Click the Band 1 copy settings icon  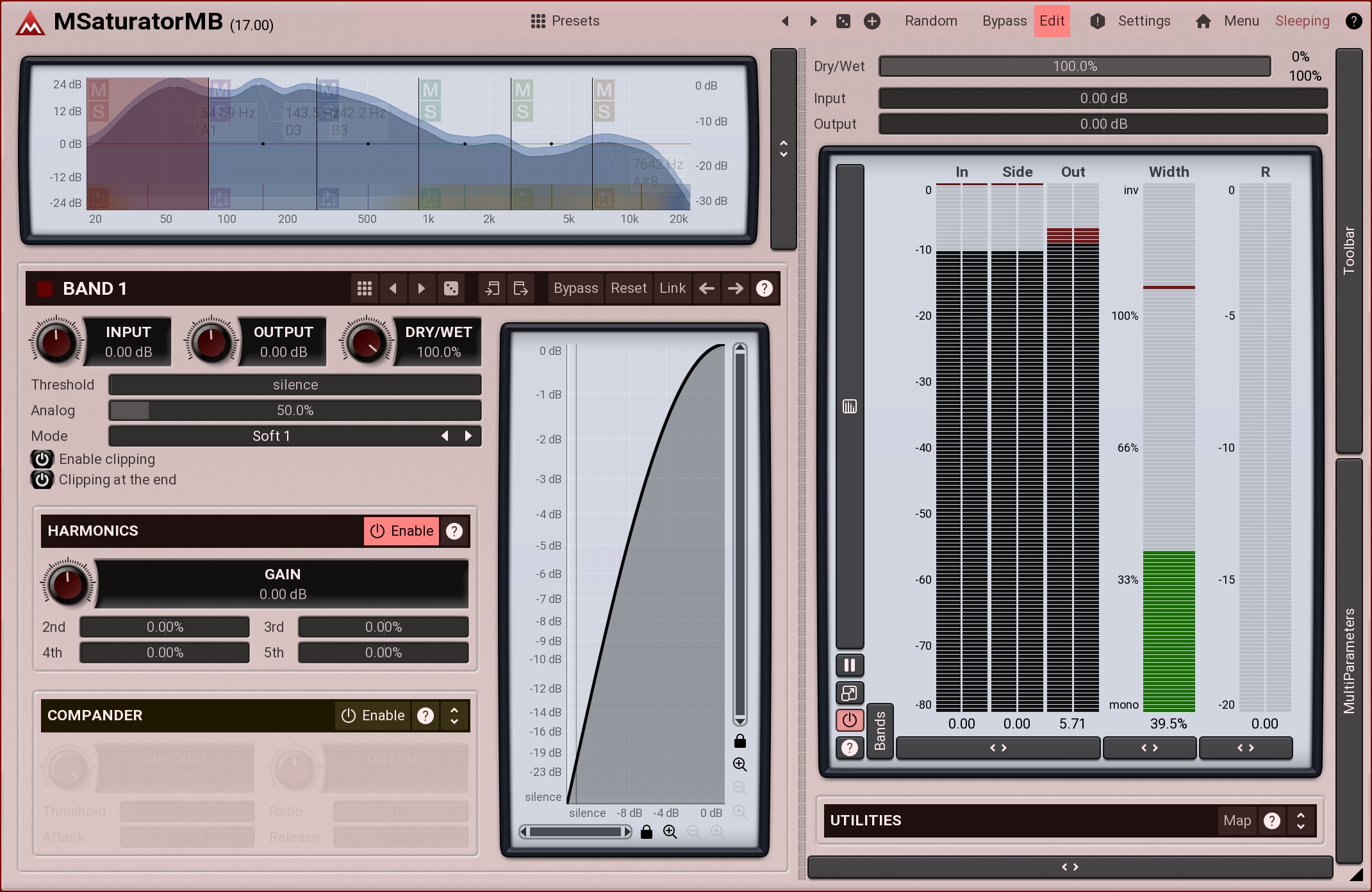tap(492, 288)
